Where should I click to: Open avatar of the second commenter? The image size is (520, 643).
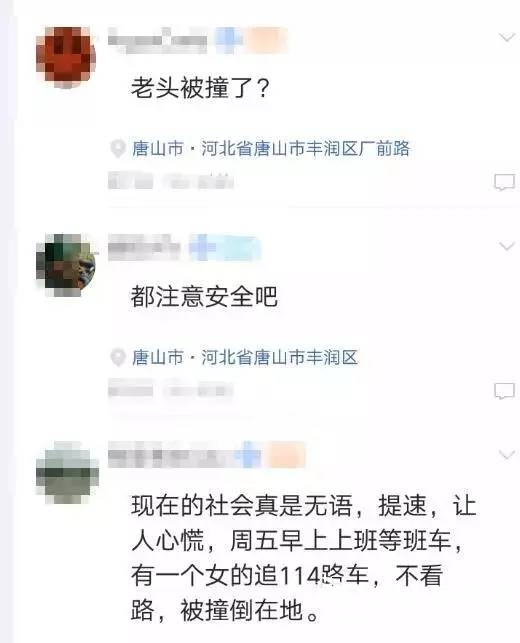pos(66,265)
